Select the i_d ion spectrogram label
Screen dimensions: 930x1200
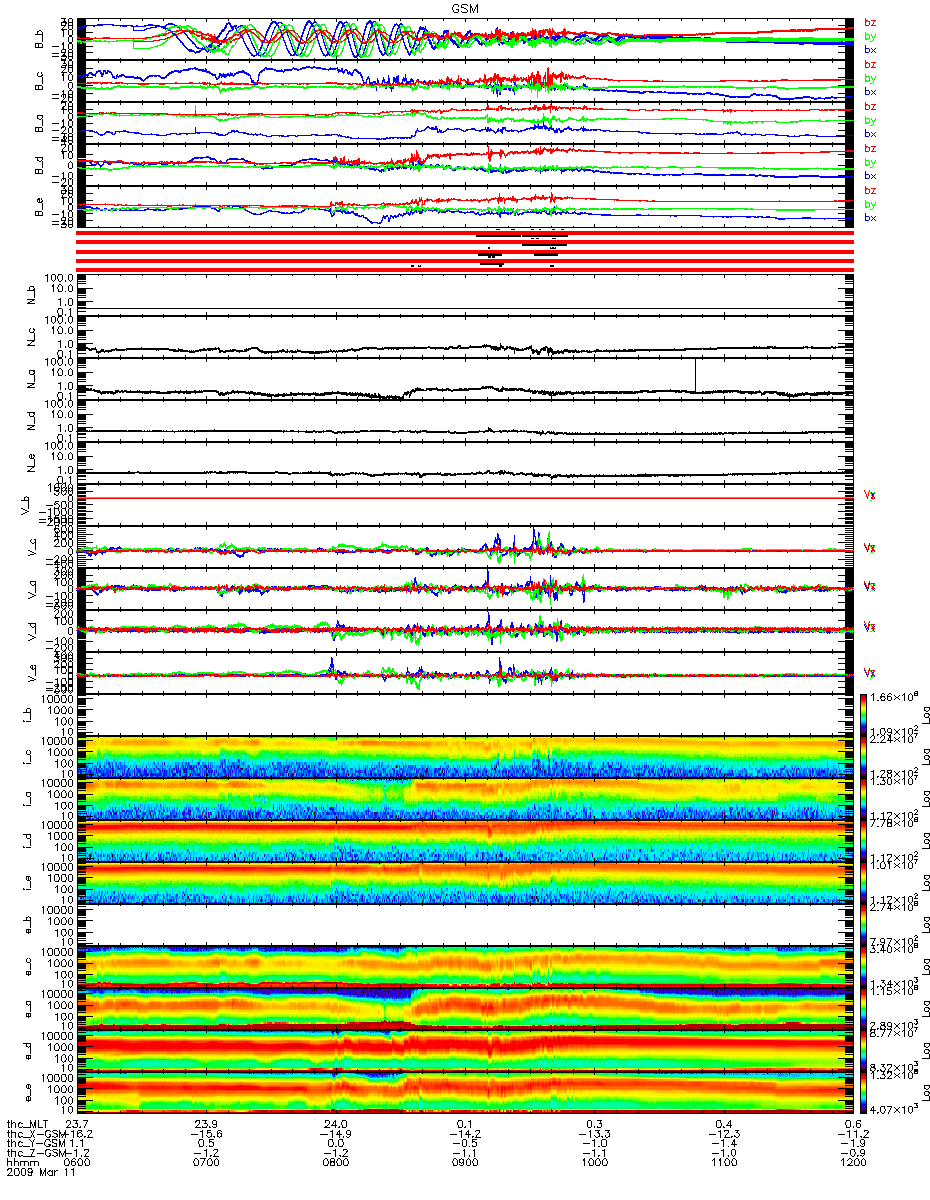[27, 843]
